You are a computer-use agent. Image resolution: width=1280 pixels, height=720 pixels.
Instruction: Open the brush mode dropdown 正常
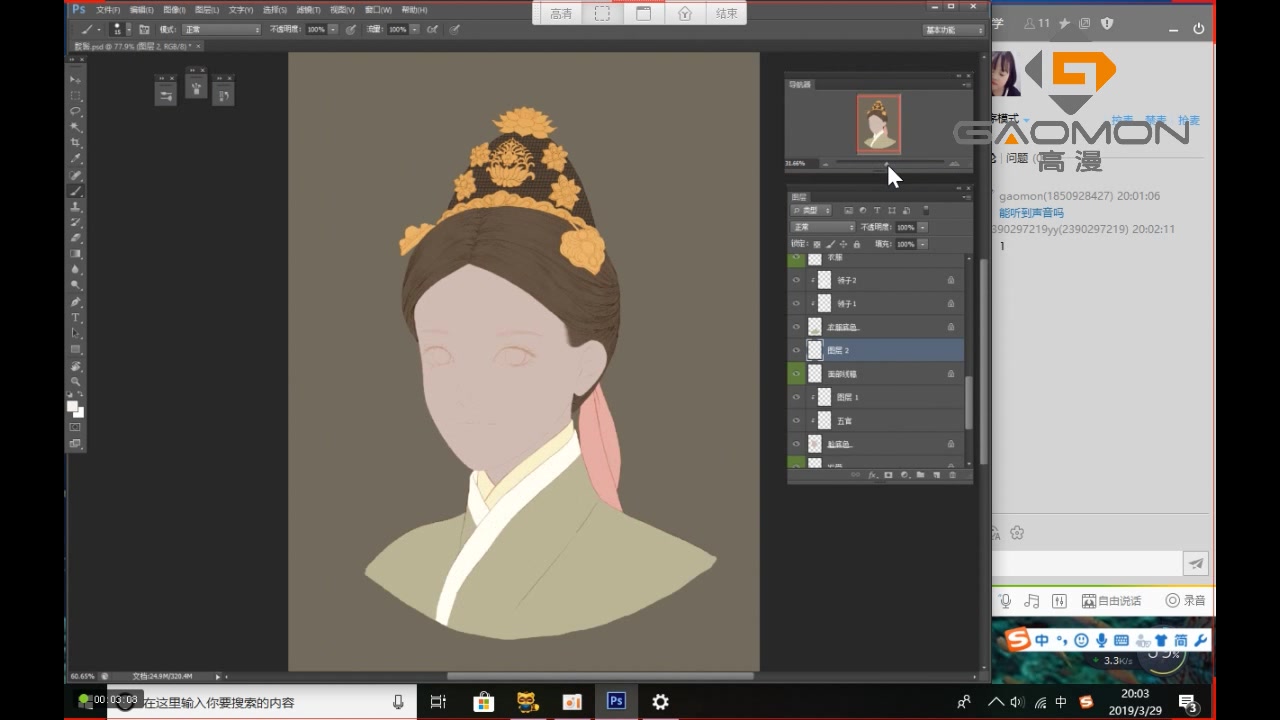click(220, 30)
